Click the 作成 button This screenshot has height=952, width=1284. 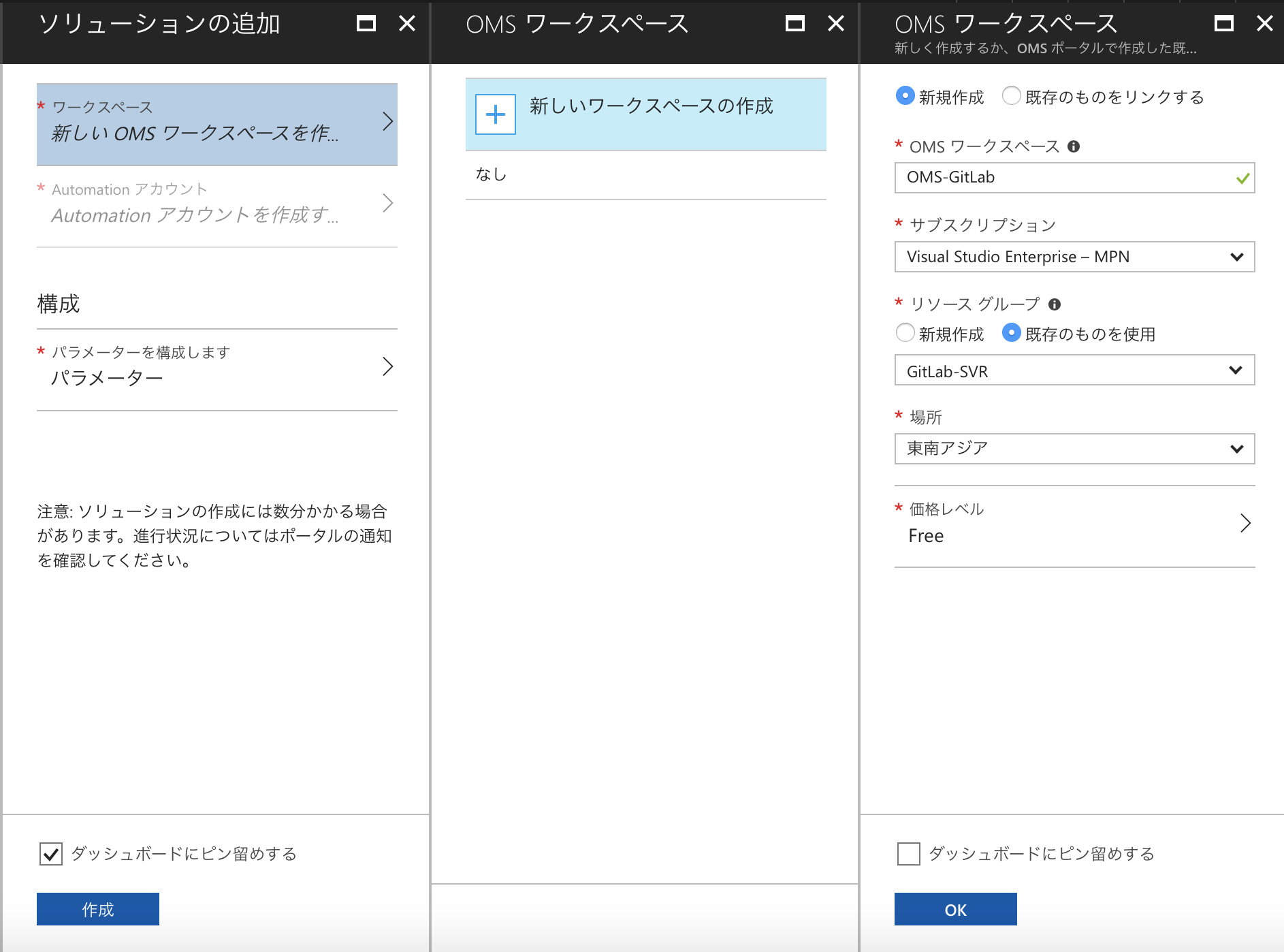click(x=98, y=909)
